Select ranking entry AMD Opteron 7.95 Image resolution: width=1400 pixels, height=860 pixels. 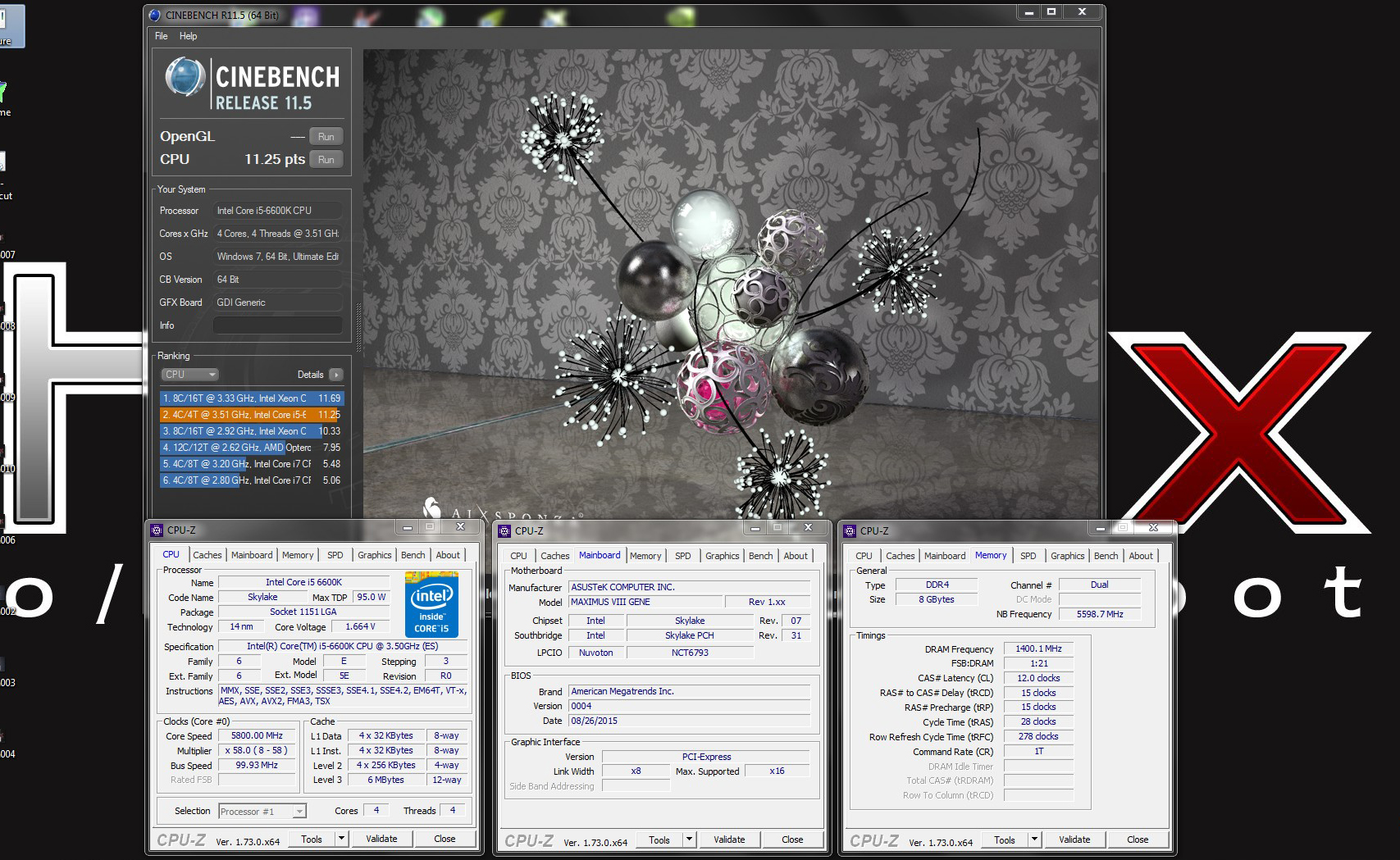(251, 448)
